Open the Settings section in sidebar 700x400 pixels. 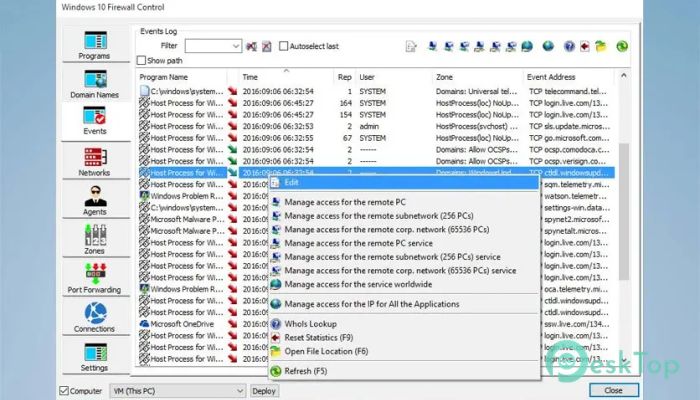[x=94, y=356]
